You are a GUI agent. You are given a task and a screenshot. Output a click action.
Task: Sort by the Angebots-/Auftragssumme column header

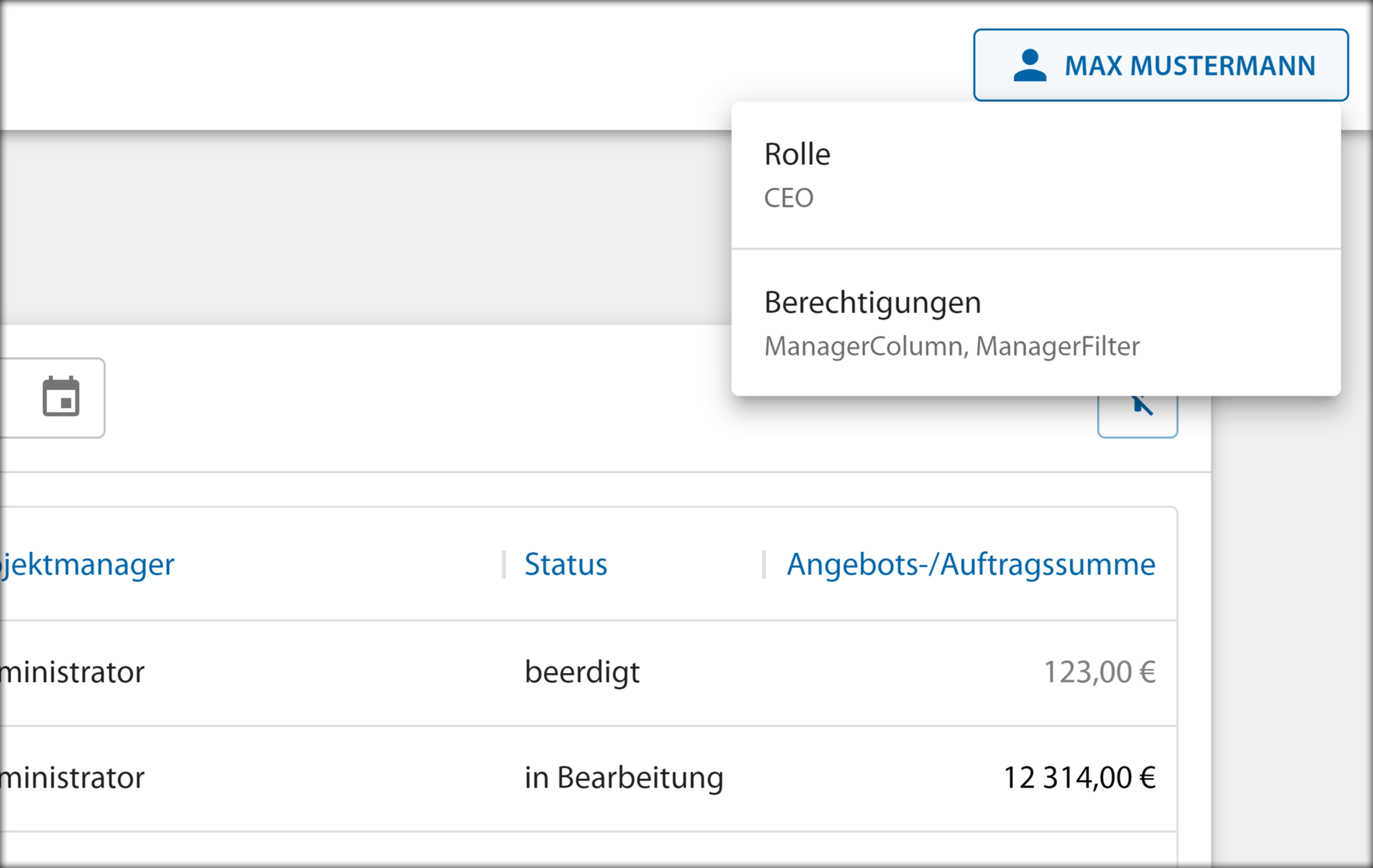click(970, 565)
